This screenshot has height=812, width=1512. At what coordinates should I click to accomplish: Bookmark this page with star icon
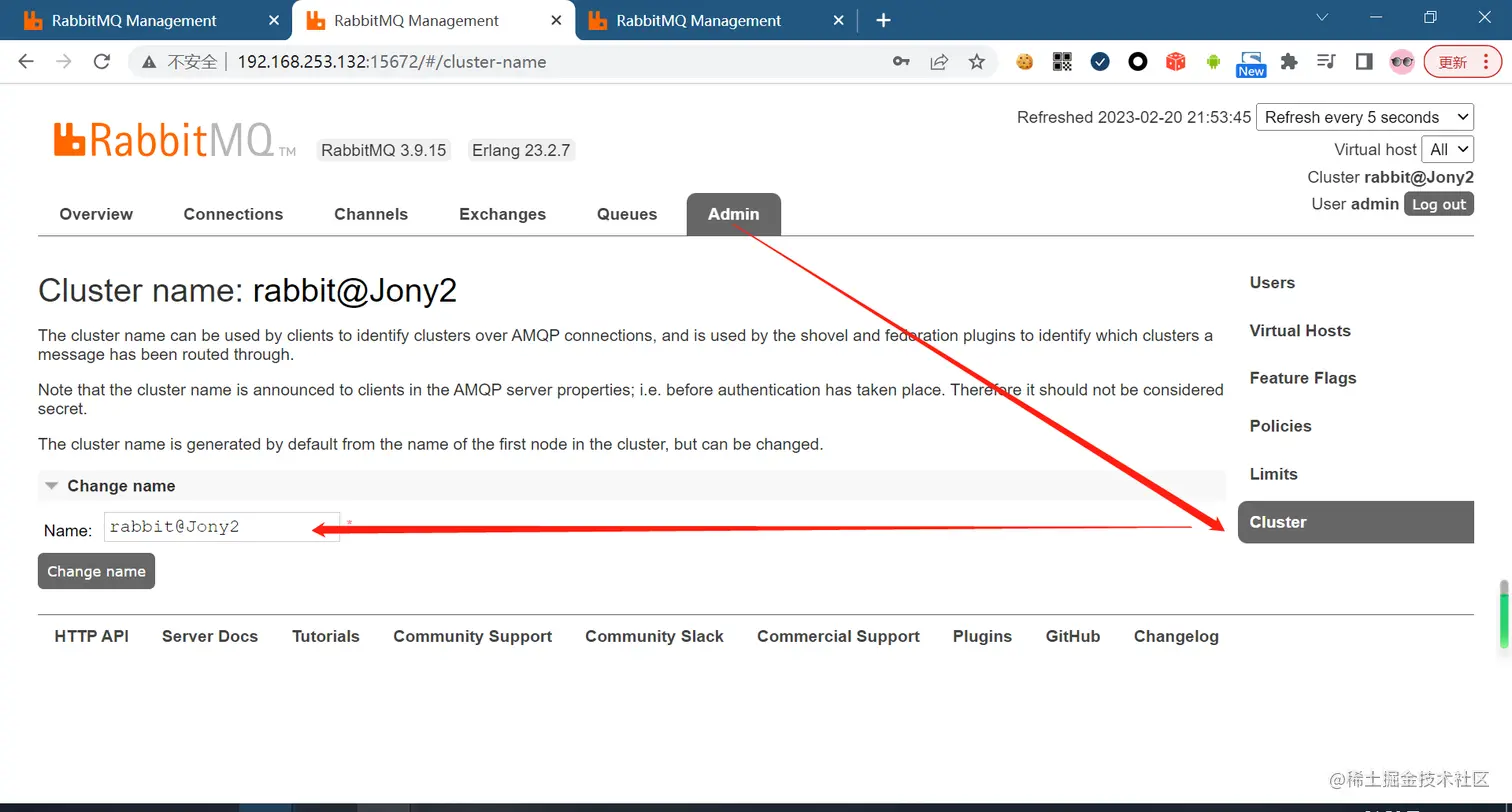point(977,61)
